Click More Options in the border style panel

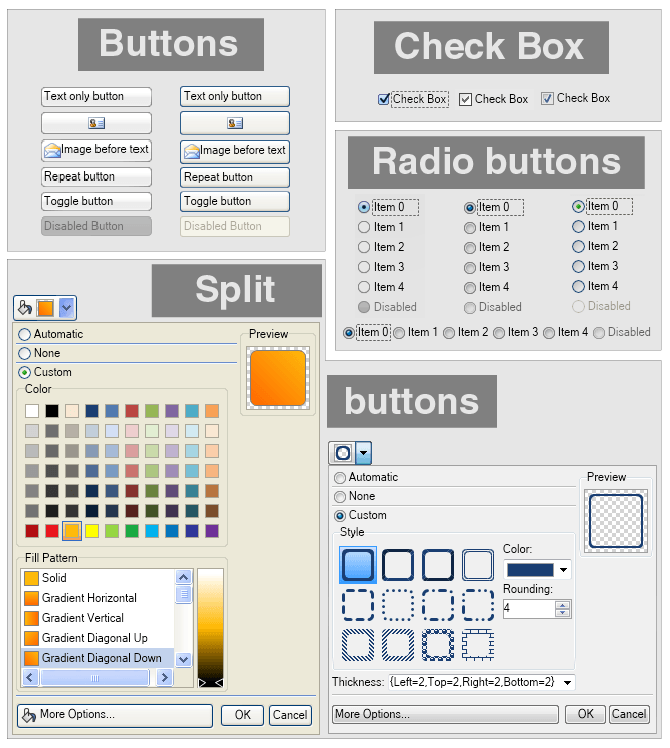[445, 714]
